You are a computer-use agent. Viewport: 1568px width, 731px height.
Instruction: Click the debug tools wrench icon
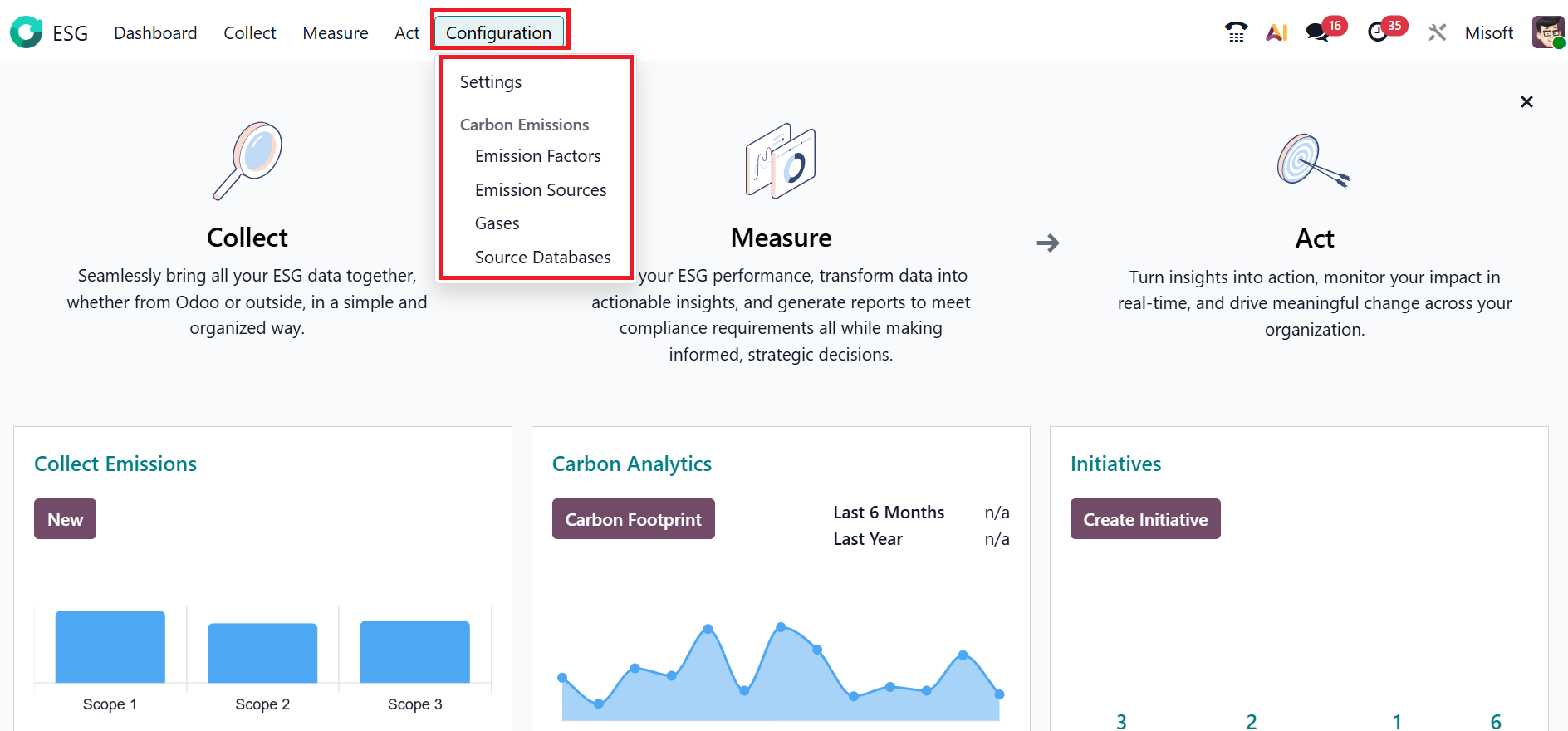[x=1437, y=32]
